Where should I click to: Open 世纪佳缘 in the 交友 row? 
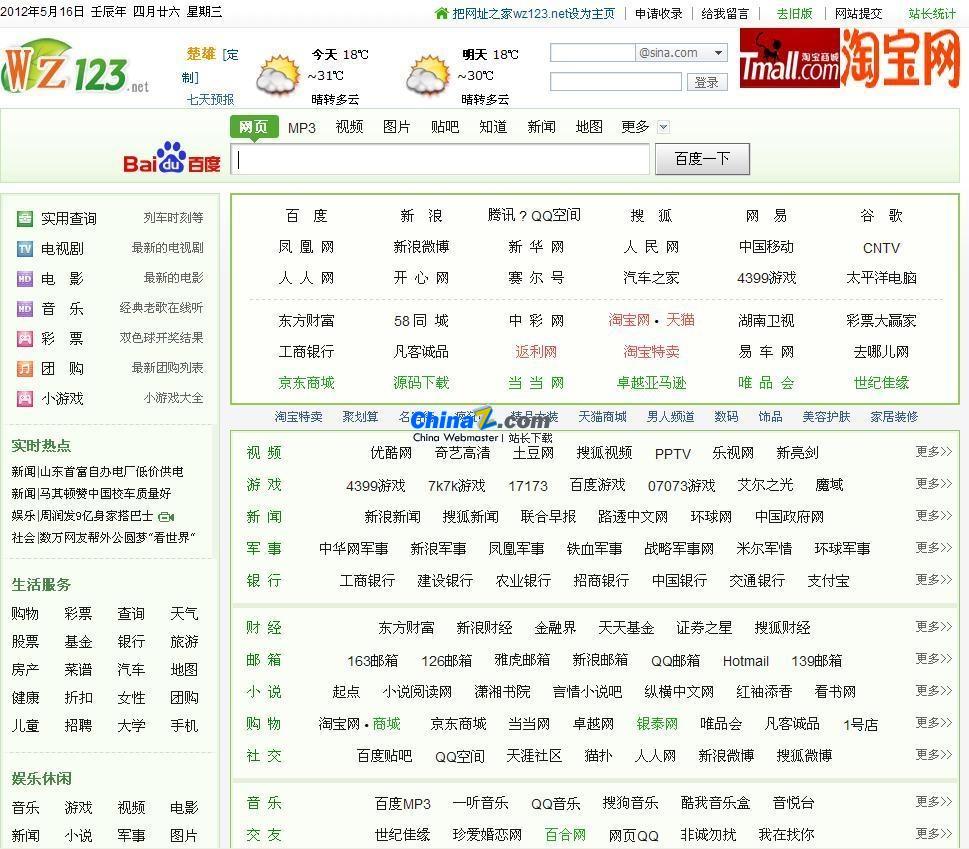[402, 835]
